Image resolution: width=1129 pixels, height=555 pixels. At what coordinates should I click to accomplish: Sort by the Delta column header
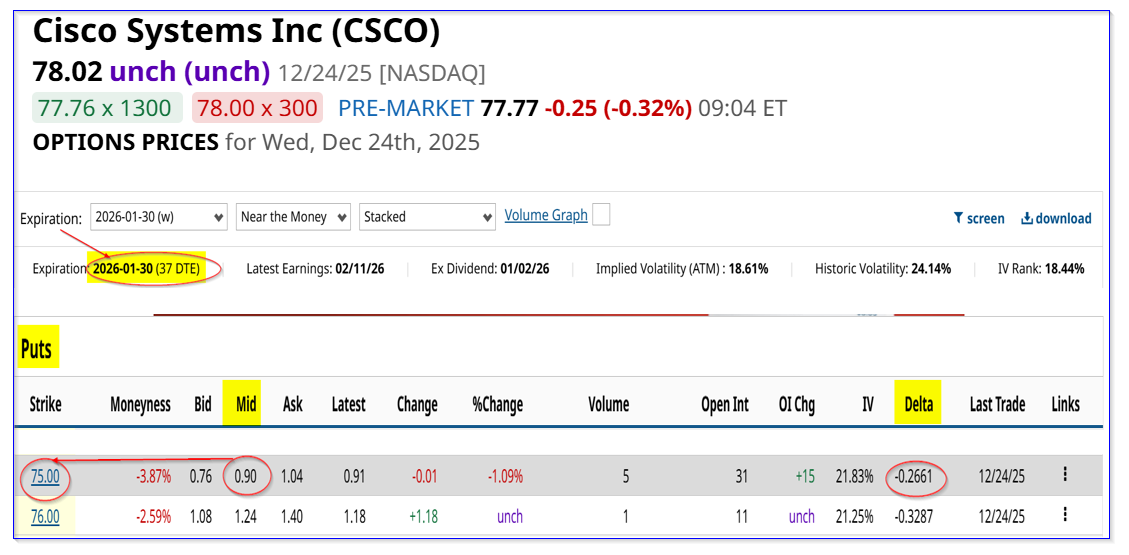click(918, 405)
